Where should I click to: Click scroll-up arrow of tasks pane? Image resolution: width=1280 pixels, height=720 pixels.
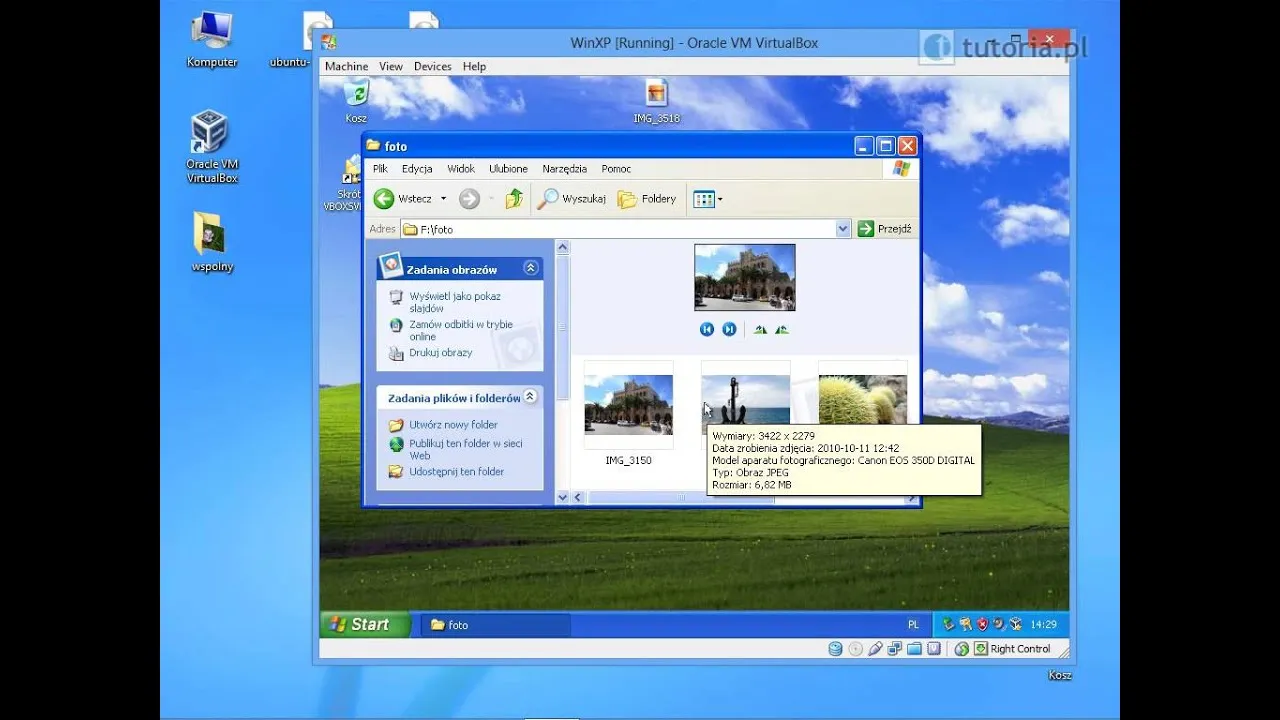point(562,247)
